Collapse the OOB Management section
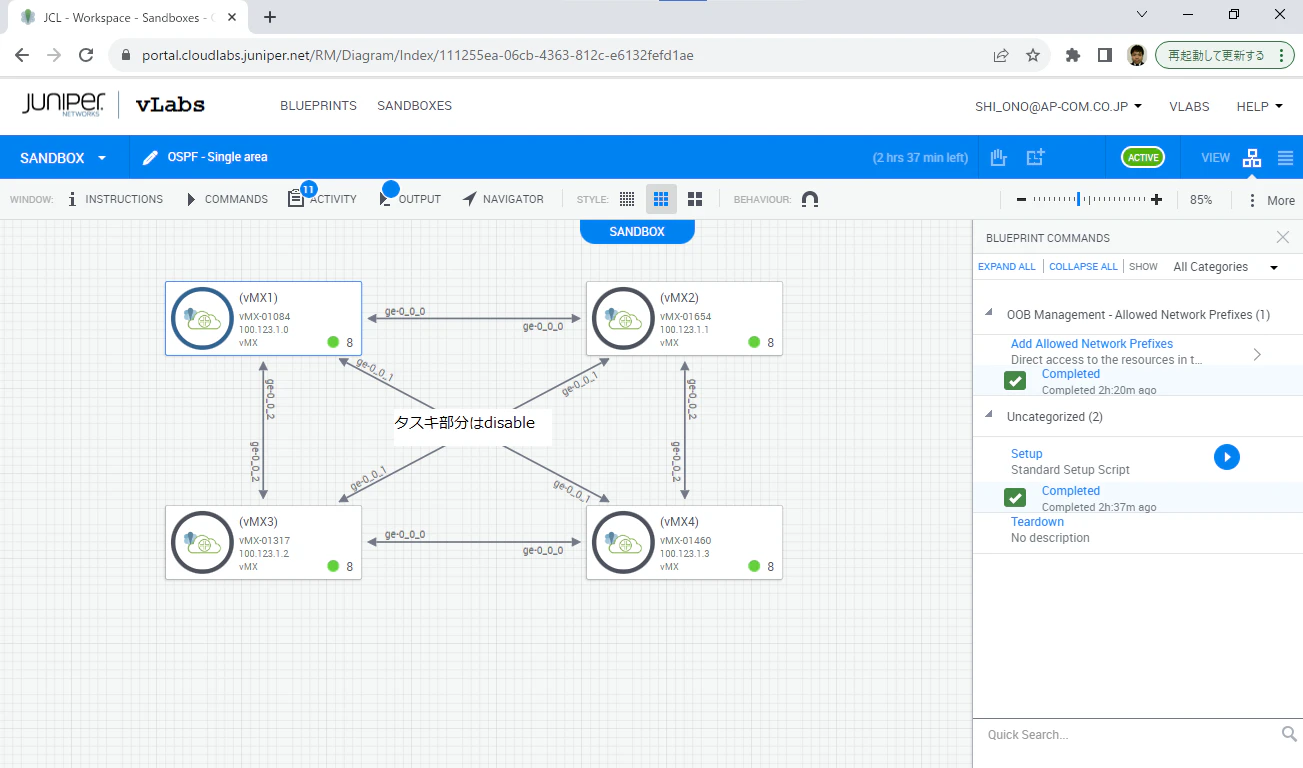 click(989, 314)
